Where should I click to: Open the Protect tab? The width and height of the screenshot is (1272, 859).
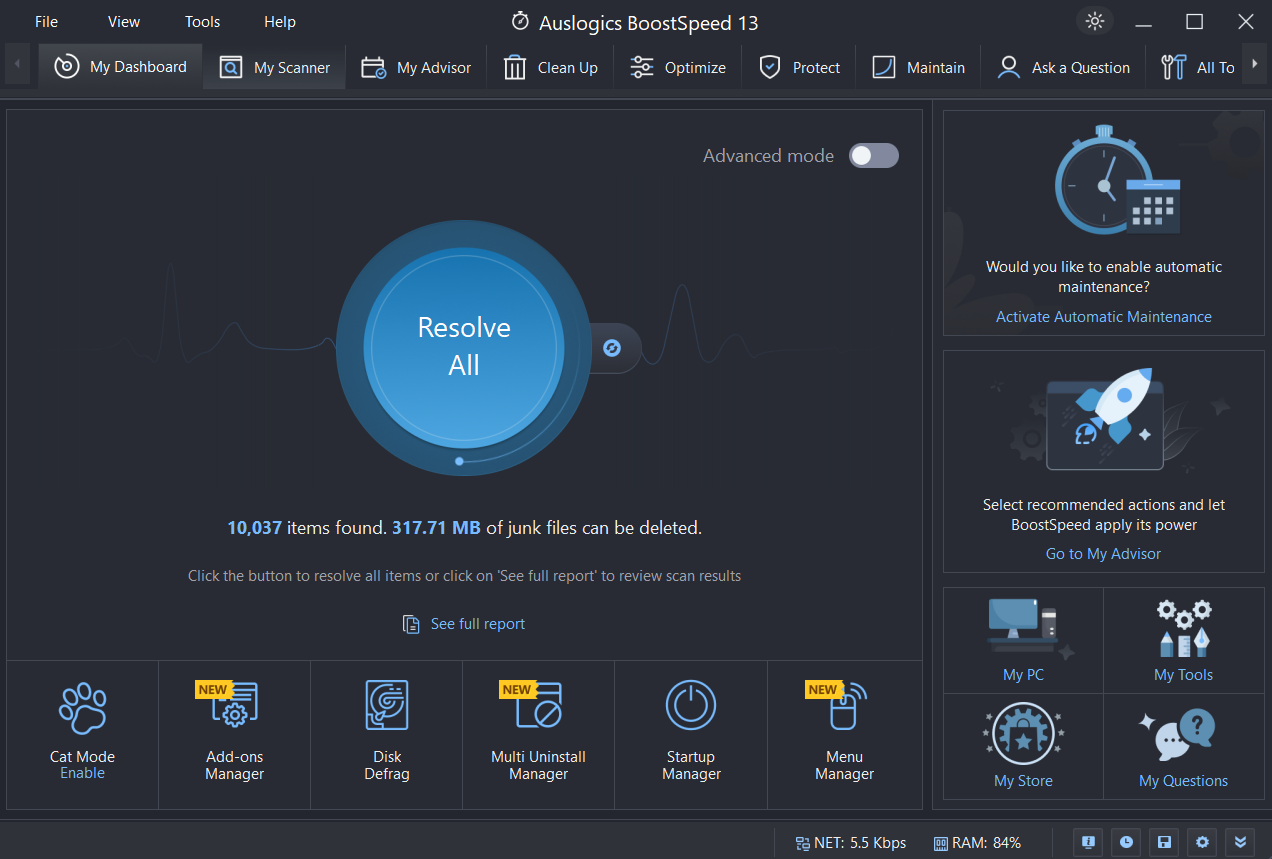pyautogui.click(x=799, y=67)
